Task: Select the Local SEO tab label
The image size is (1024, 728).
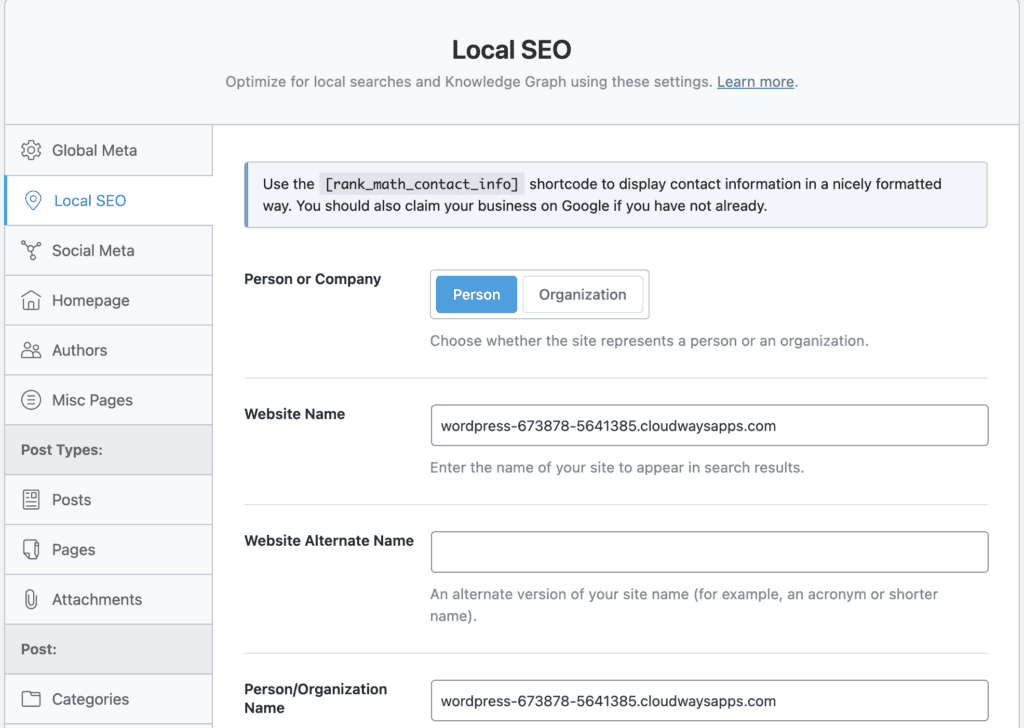Action: click(90, 200)
